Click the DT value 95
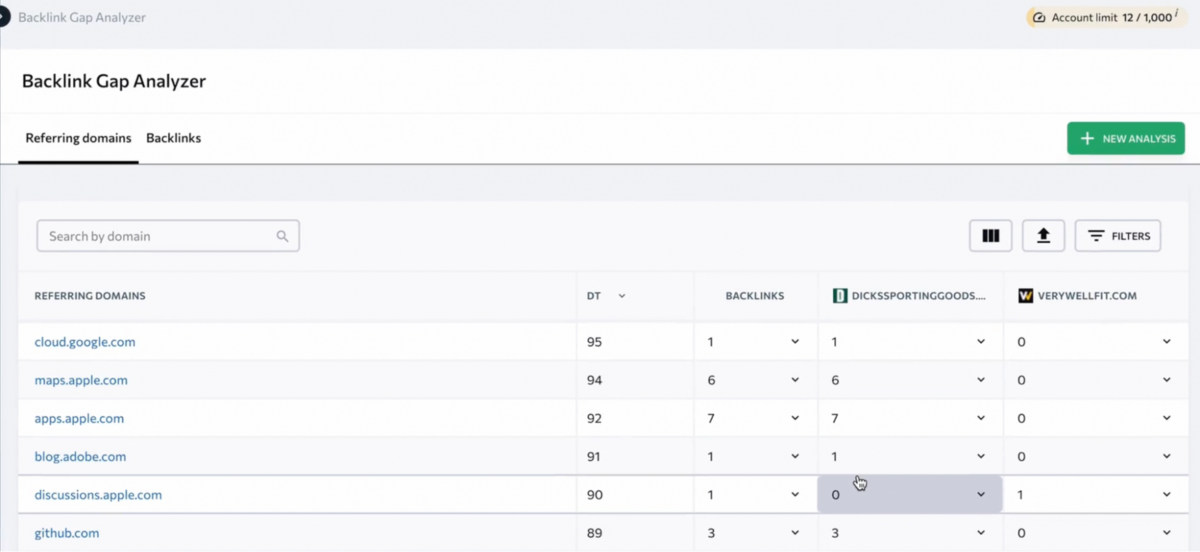The height and width of the screenshot is (552, 1200). pos(594,342)
